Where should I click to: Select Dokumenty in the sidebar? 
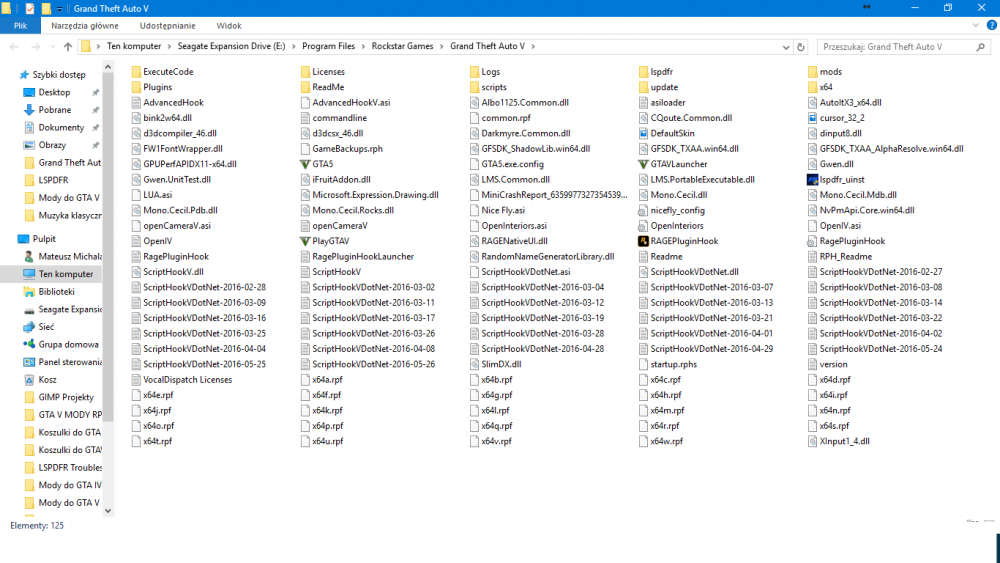coord(61,128)
